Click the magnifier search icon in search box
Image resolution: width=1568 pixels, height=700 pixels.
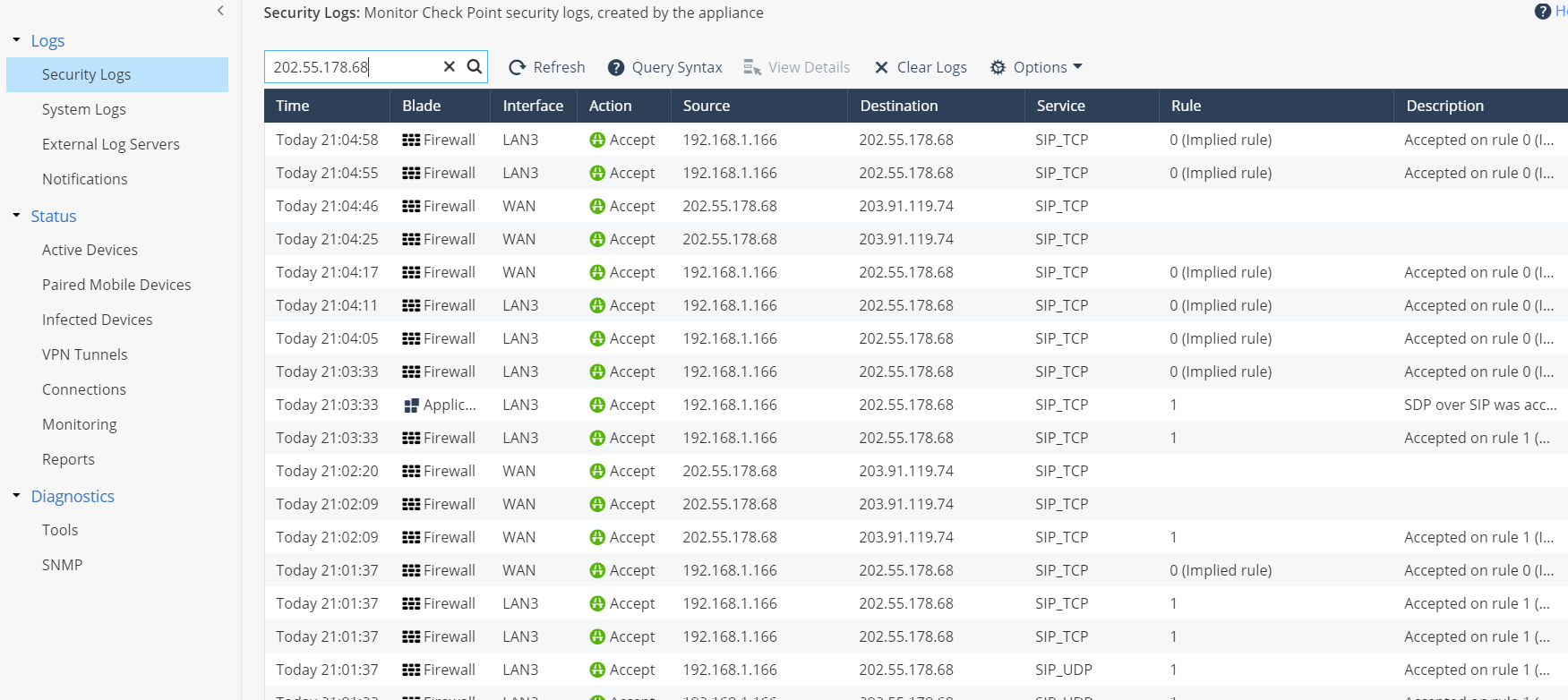tap(475, 66)
